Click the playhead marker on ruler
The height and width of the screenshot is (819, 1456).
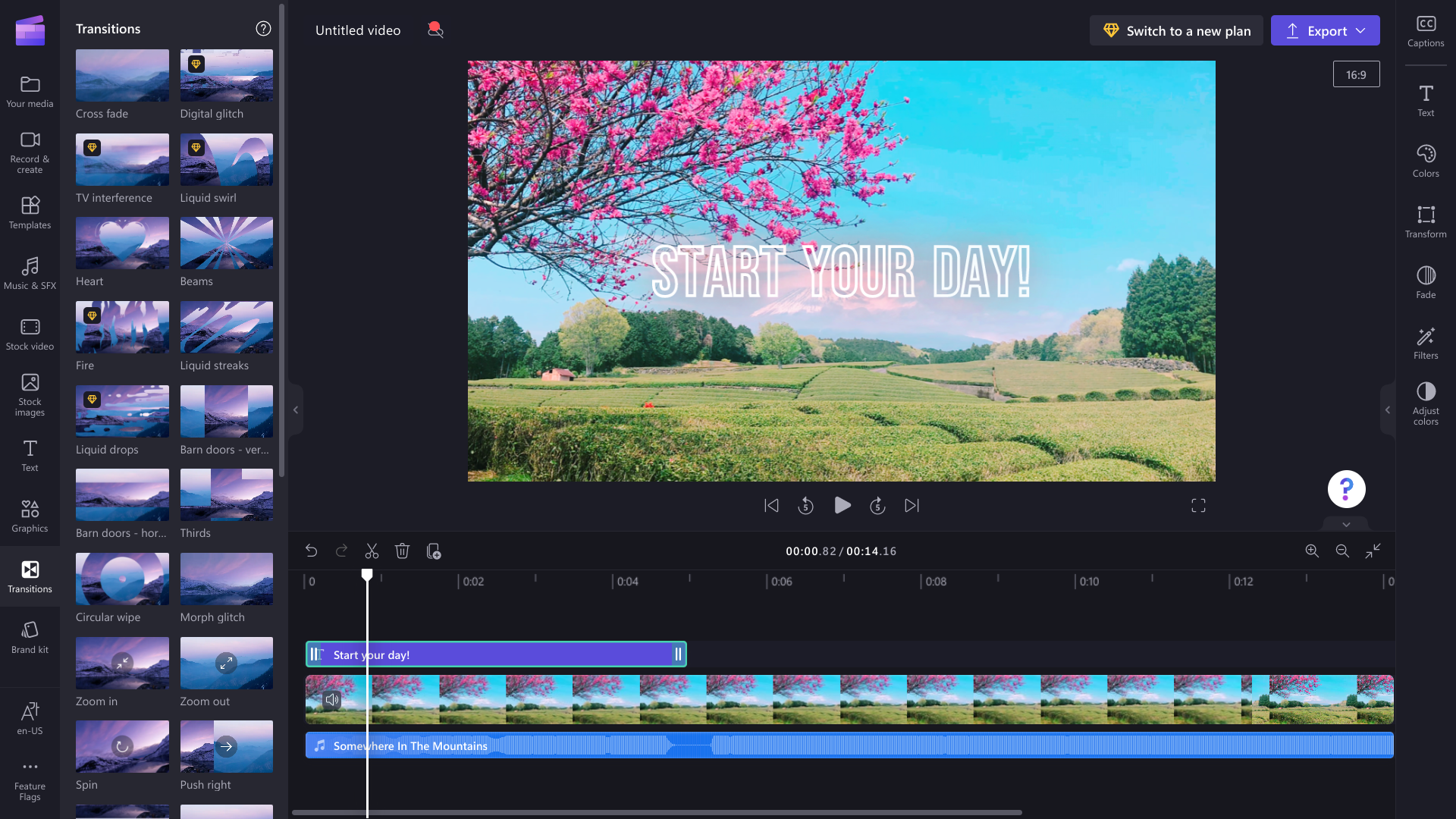pyautogui.click(x=367, y=575)
